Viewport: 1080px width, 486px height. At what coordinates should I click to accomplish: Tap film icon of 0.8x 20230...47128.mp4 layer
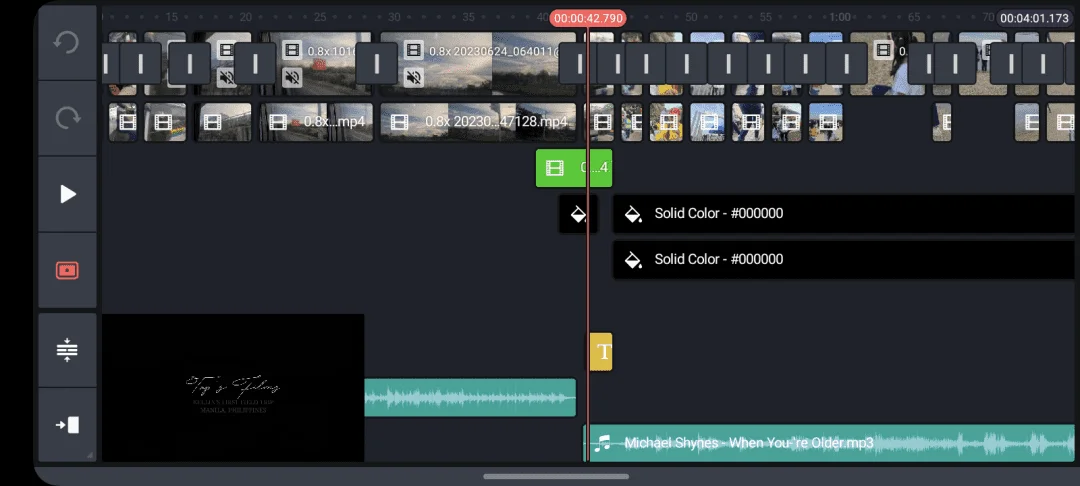click(399, 122)
